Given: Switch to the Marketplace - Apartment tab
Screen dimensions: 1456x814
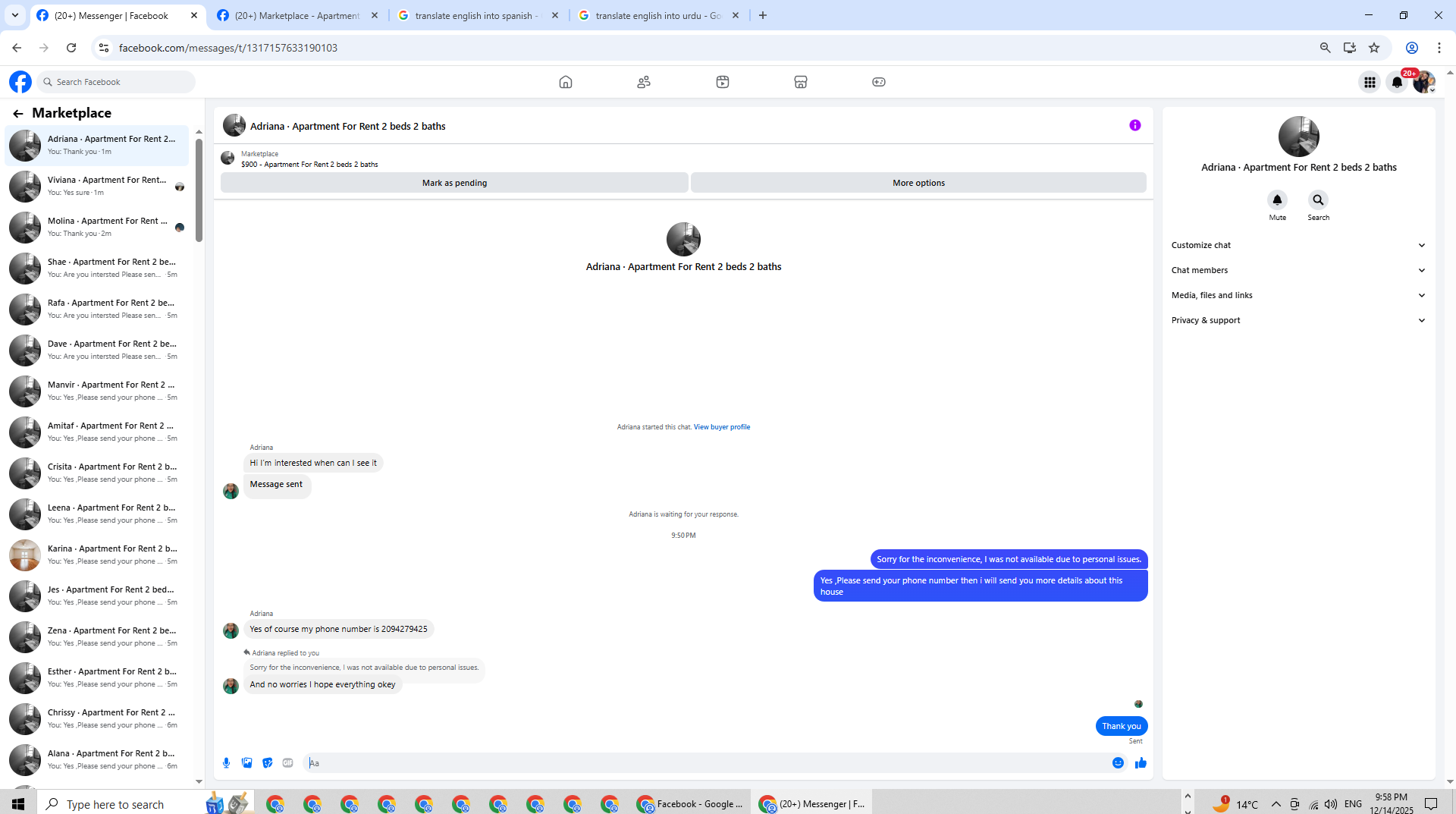Looking at the screenshot, I should (x=297, y=15).
